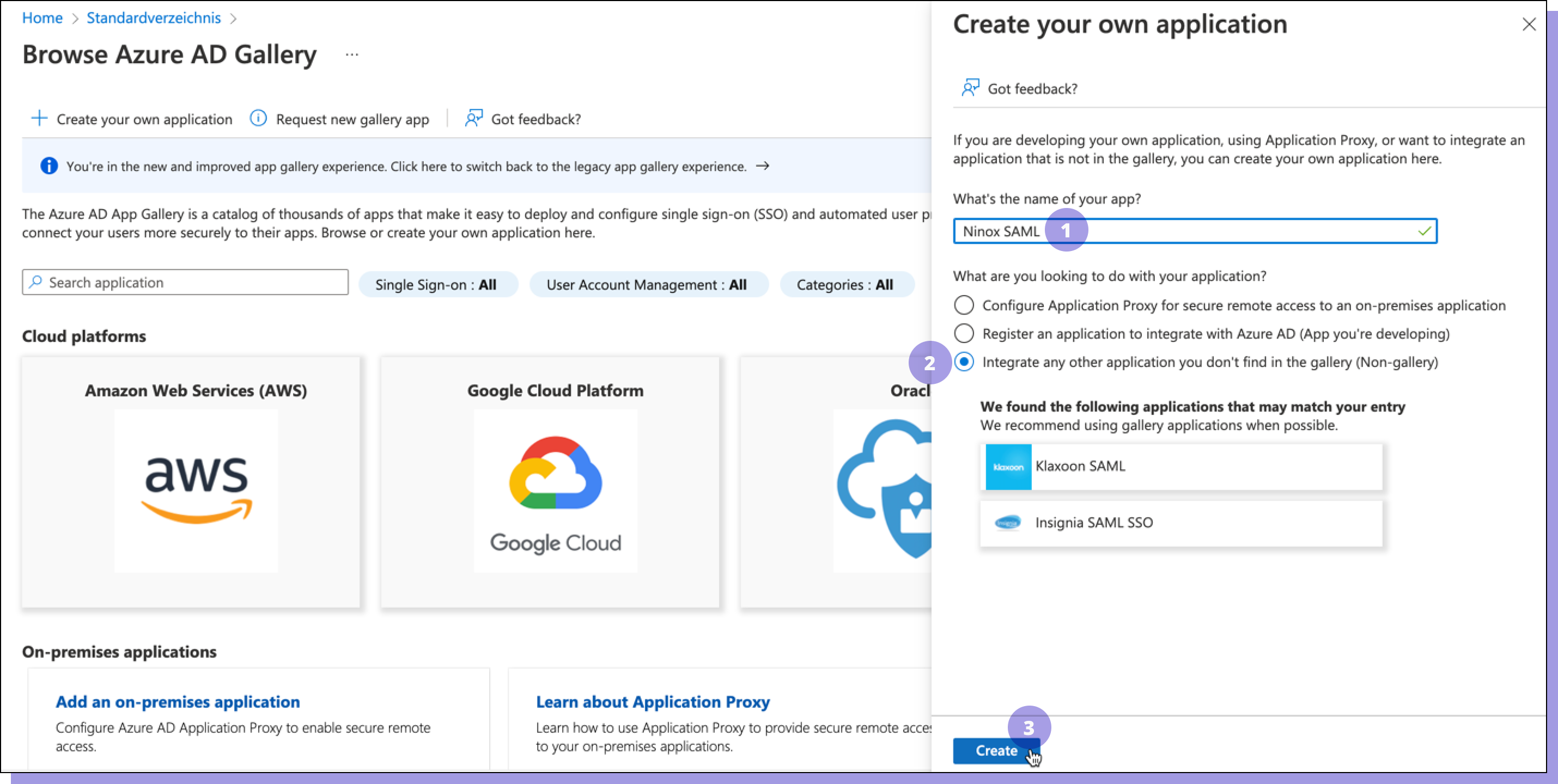
Task: Open the Amazon Web Services (AWS) card title
Action: coord(196,390)
